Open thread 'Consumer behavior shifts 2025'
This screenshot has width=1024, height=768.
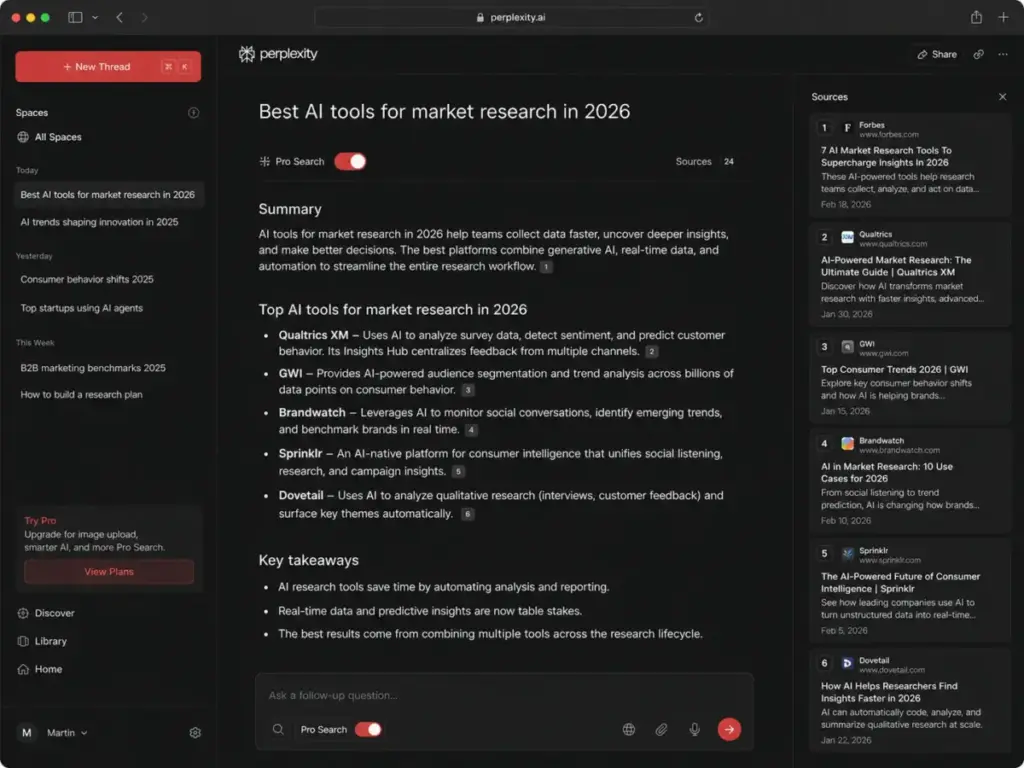tap(87, 280)
